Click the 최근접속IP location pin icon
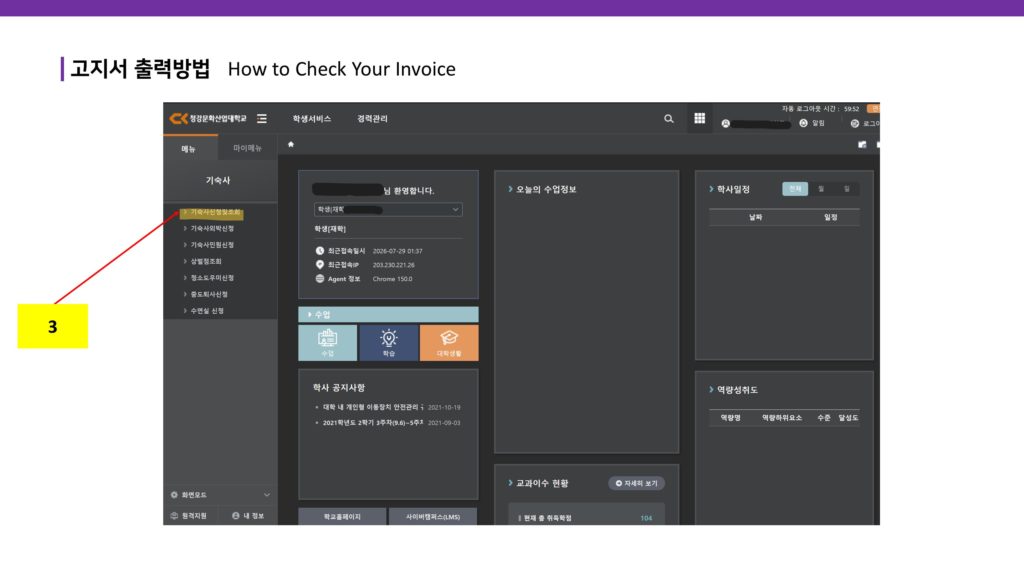 pyautogui.click(x=320, y=264)
